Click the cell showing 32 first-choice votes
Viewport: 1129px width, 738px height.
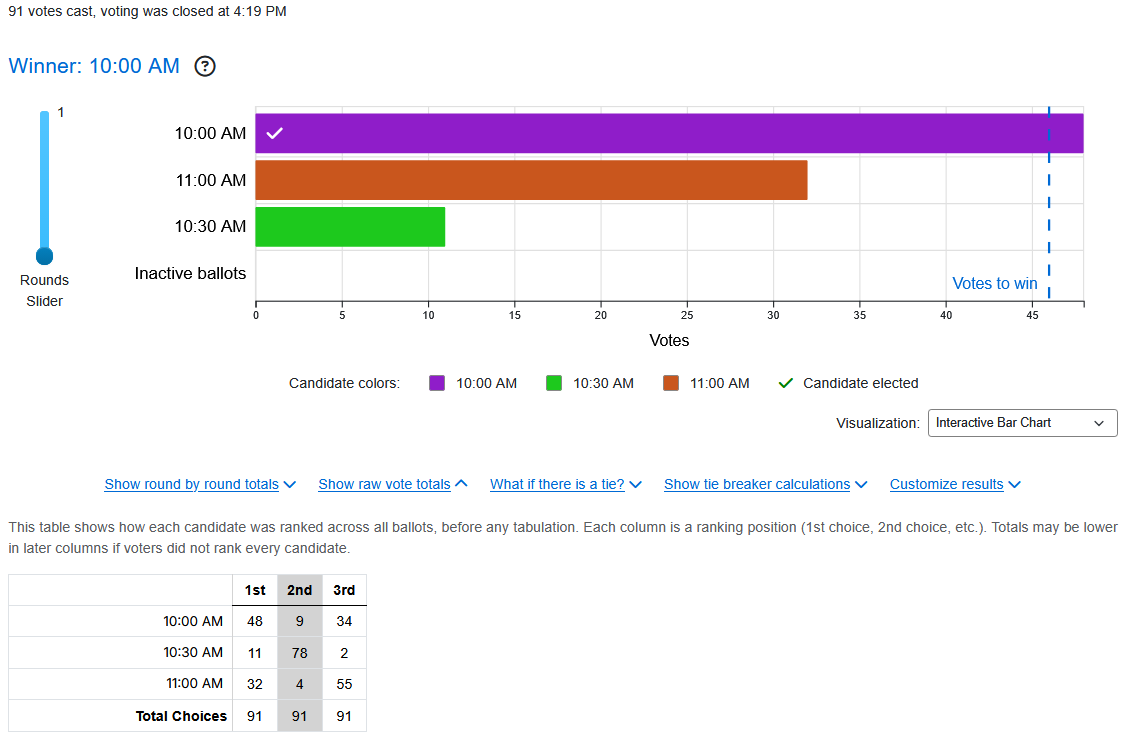click(255, 684)
